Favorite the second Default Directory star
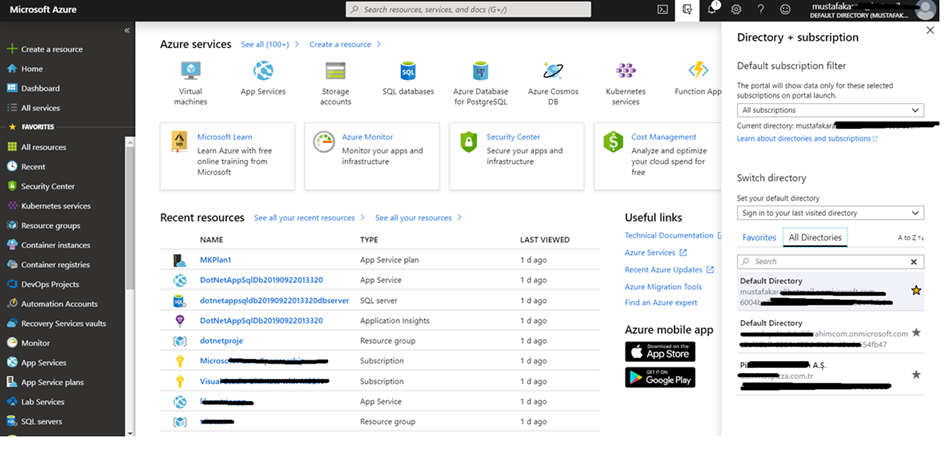Screen dimensions: 949x450 [x=916, y=332]
